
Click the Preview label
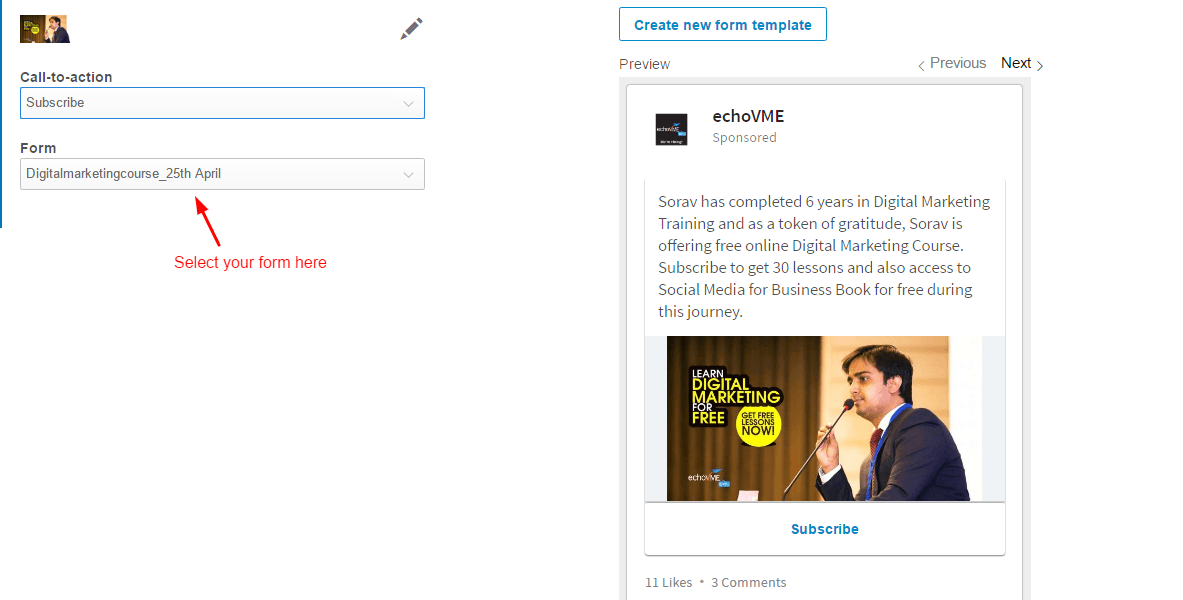[644, 64]
